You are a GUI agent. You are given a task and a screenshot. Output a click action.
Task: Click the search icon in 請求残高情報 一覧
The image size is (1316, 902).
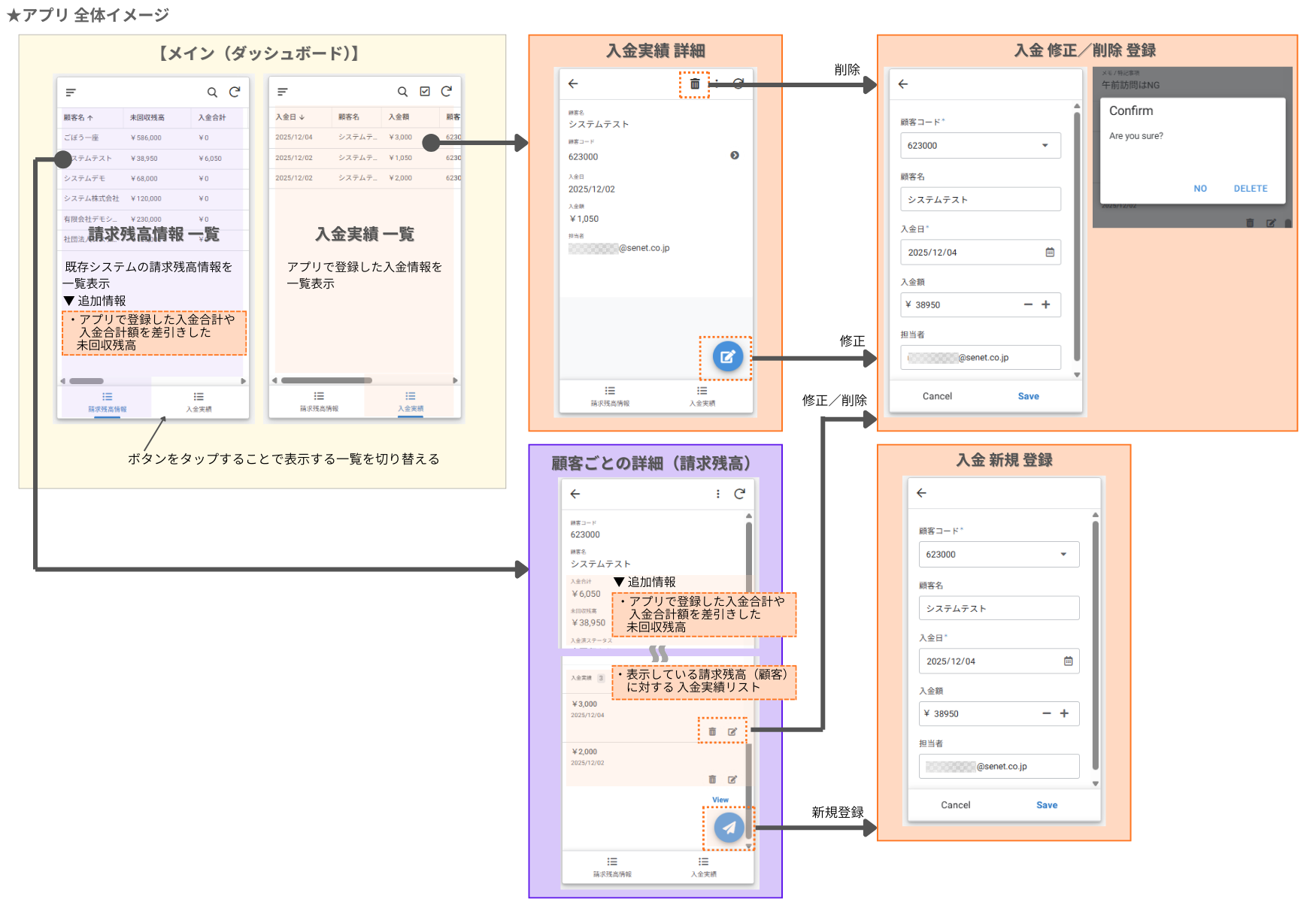click(212, 91)
